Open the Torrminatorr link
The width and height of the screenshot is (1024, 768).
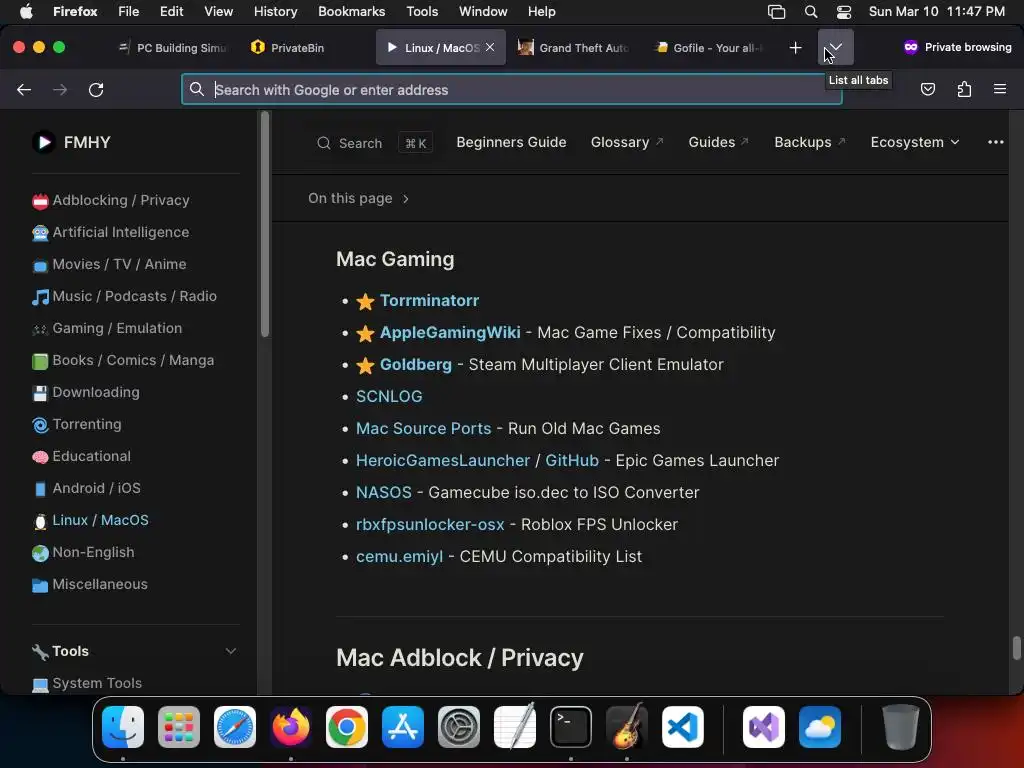click(x=429, y=300)
